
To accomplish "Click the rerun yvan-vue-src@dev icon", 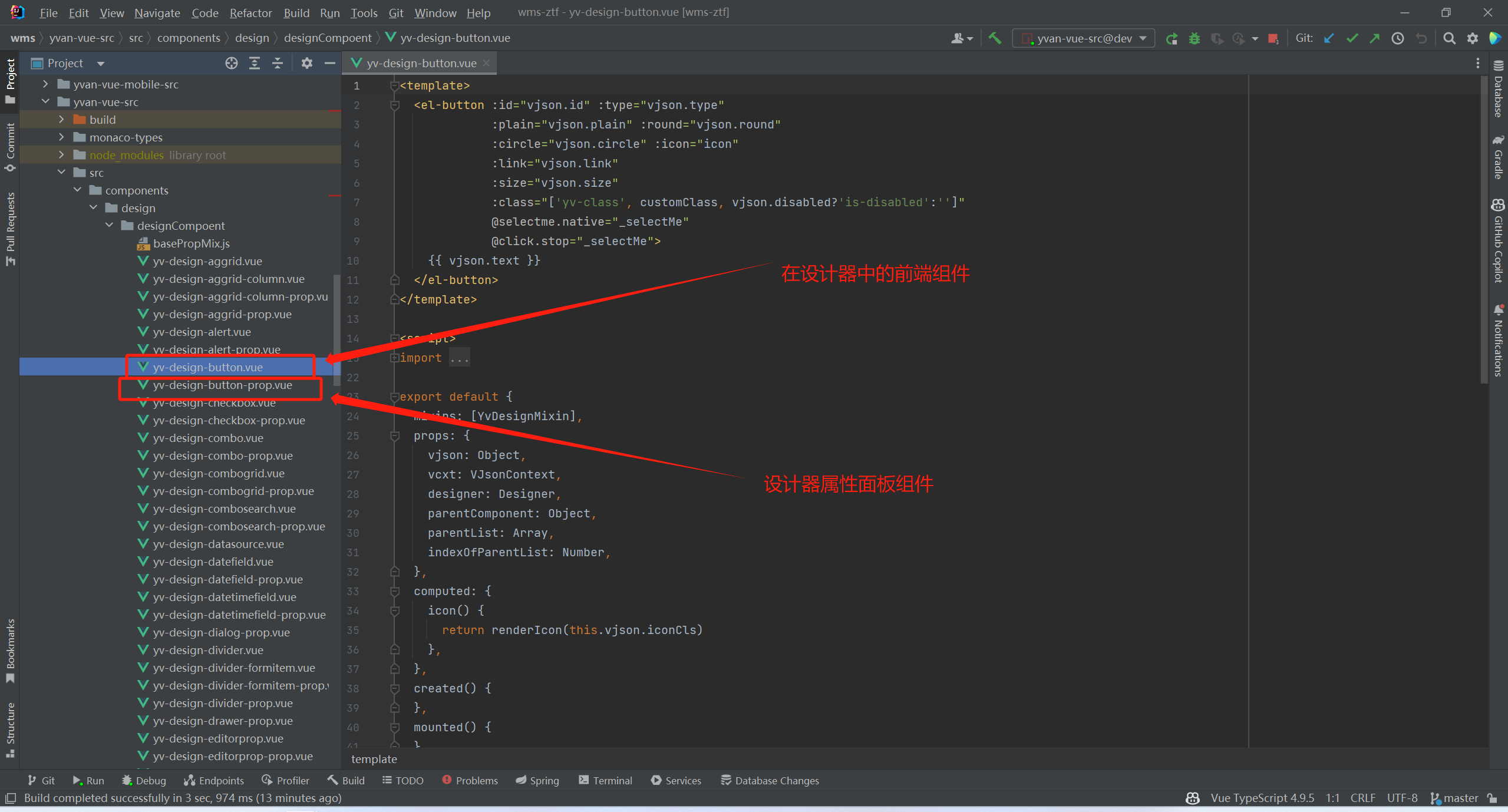I will (1172, 38).
